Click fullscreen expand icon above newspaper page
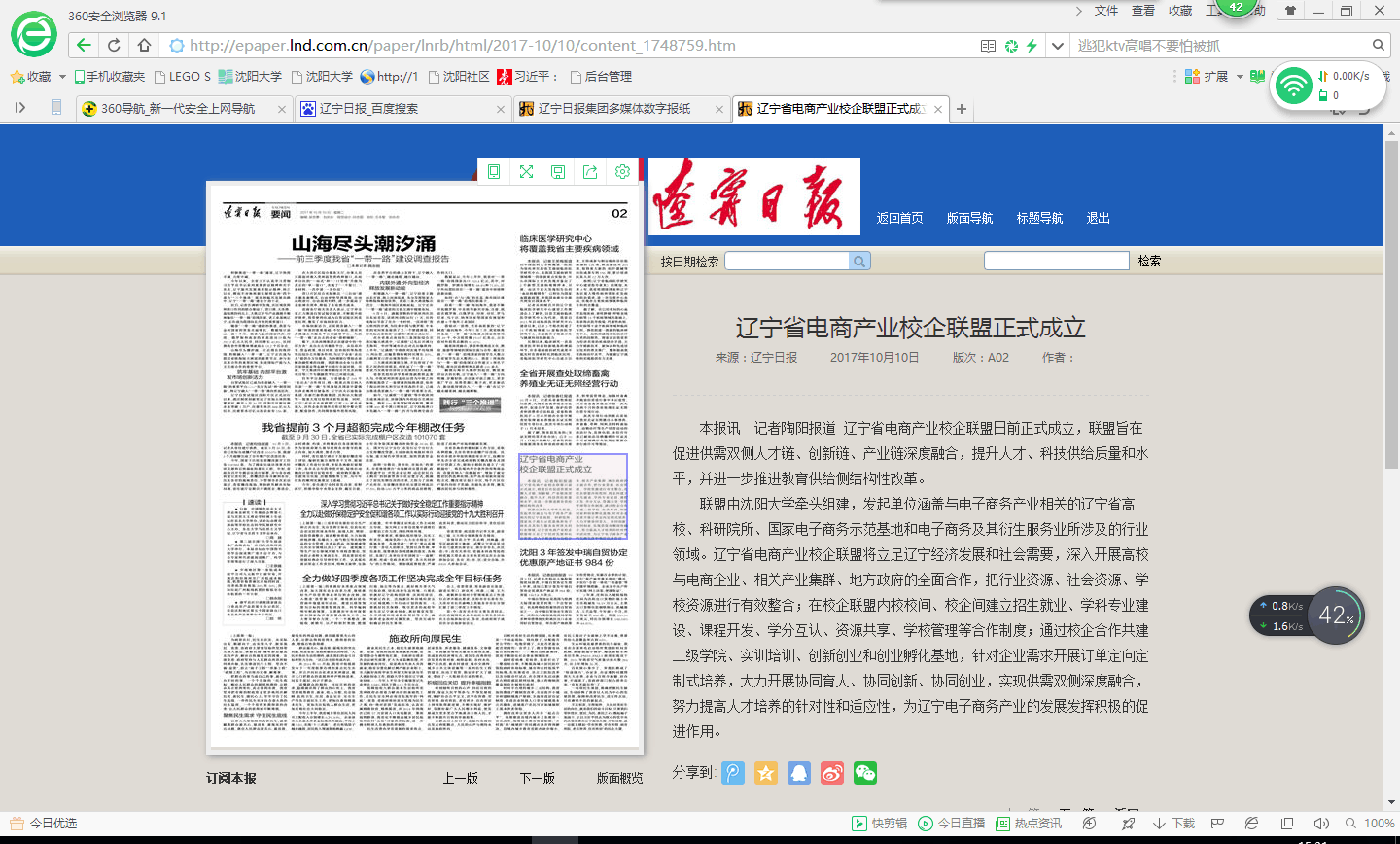The width and height of the screenshot is (1400, 844). 526,172
